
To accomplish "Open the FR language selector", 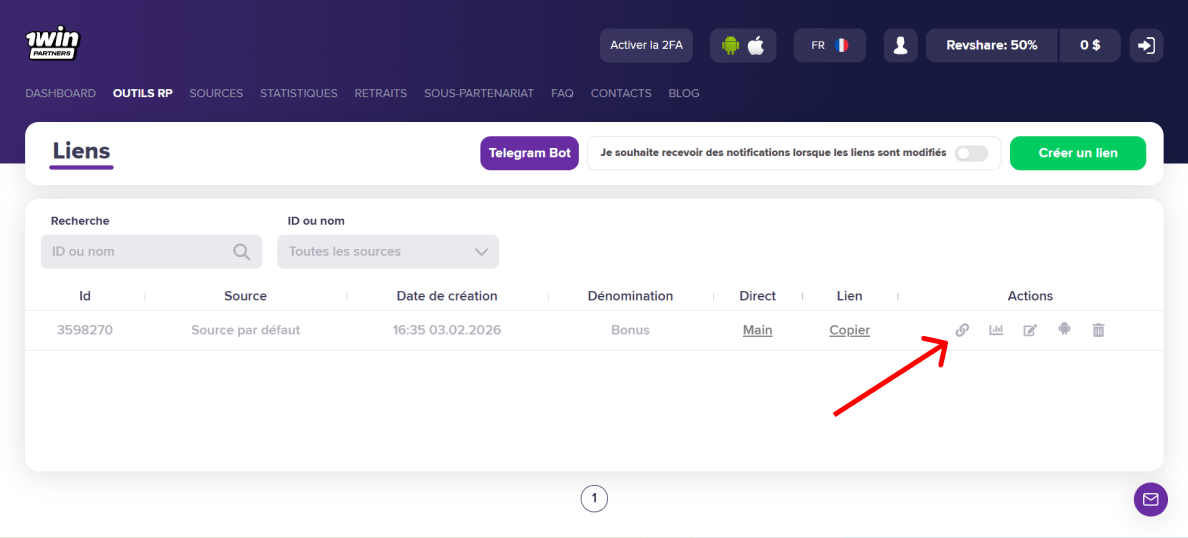I will (x=829, y=45).
